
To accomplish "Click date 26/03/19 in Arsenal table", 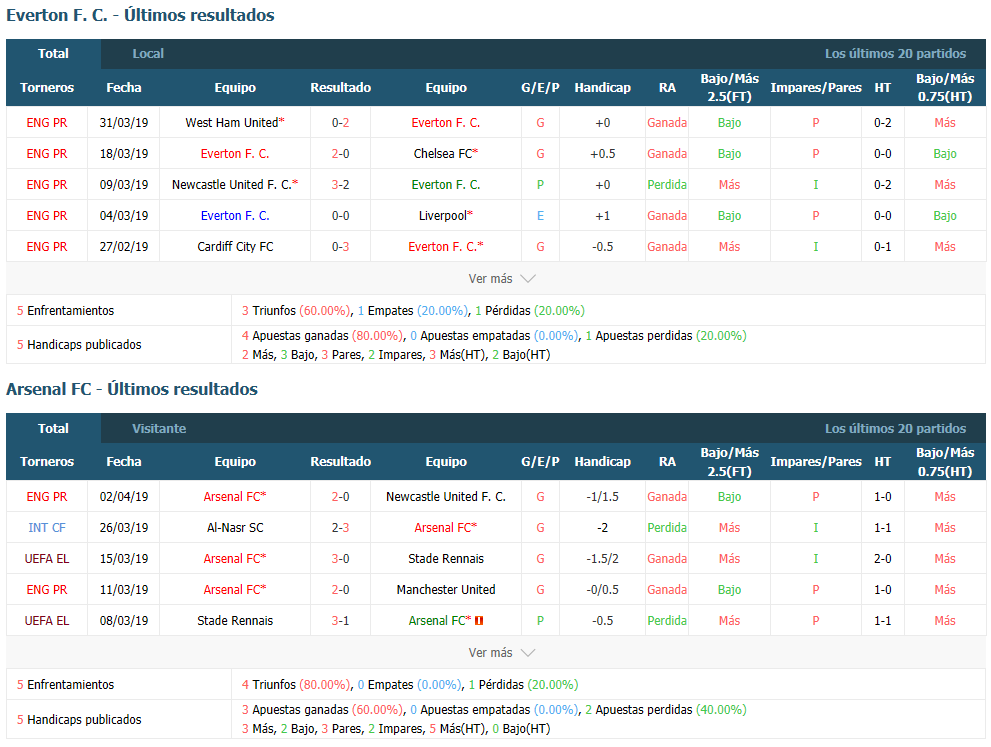I will point(124,528).
